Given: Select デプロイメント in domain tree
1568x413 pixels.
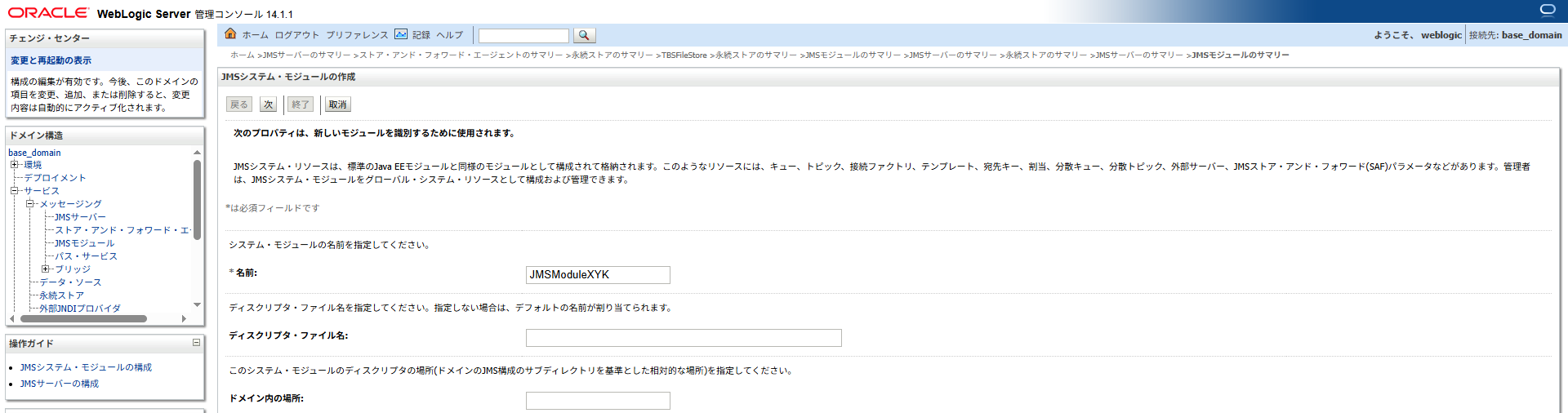Looking at the screenshot, I should pyautogui.click(x=55, y=178).
